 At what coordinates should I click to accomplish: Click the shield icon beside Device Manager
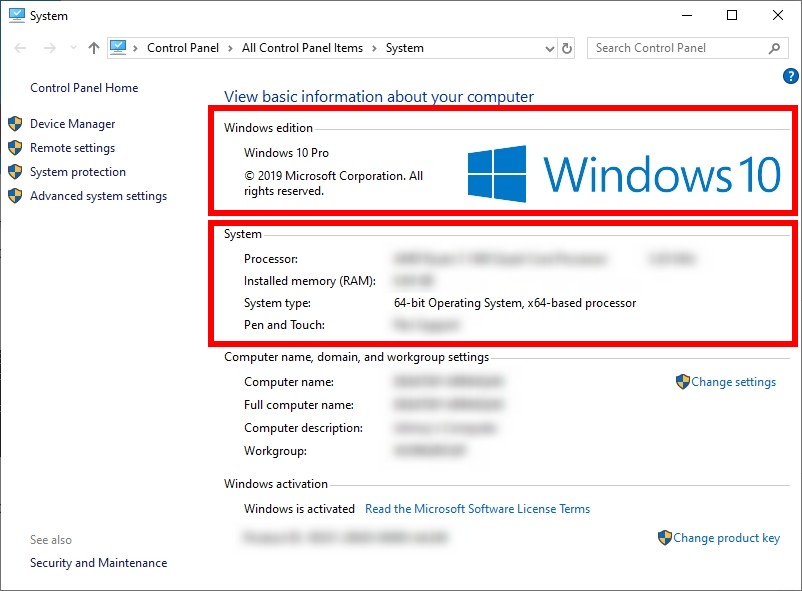click(15, 123)
